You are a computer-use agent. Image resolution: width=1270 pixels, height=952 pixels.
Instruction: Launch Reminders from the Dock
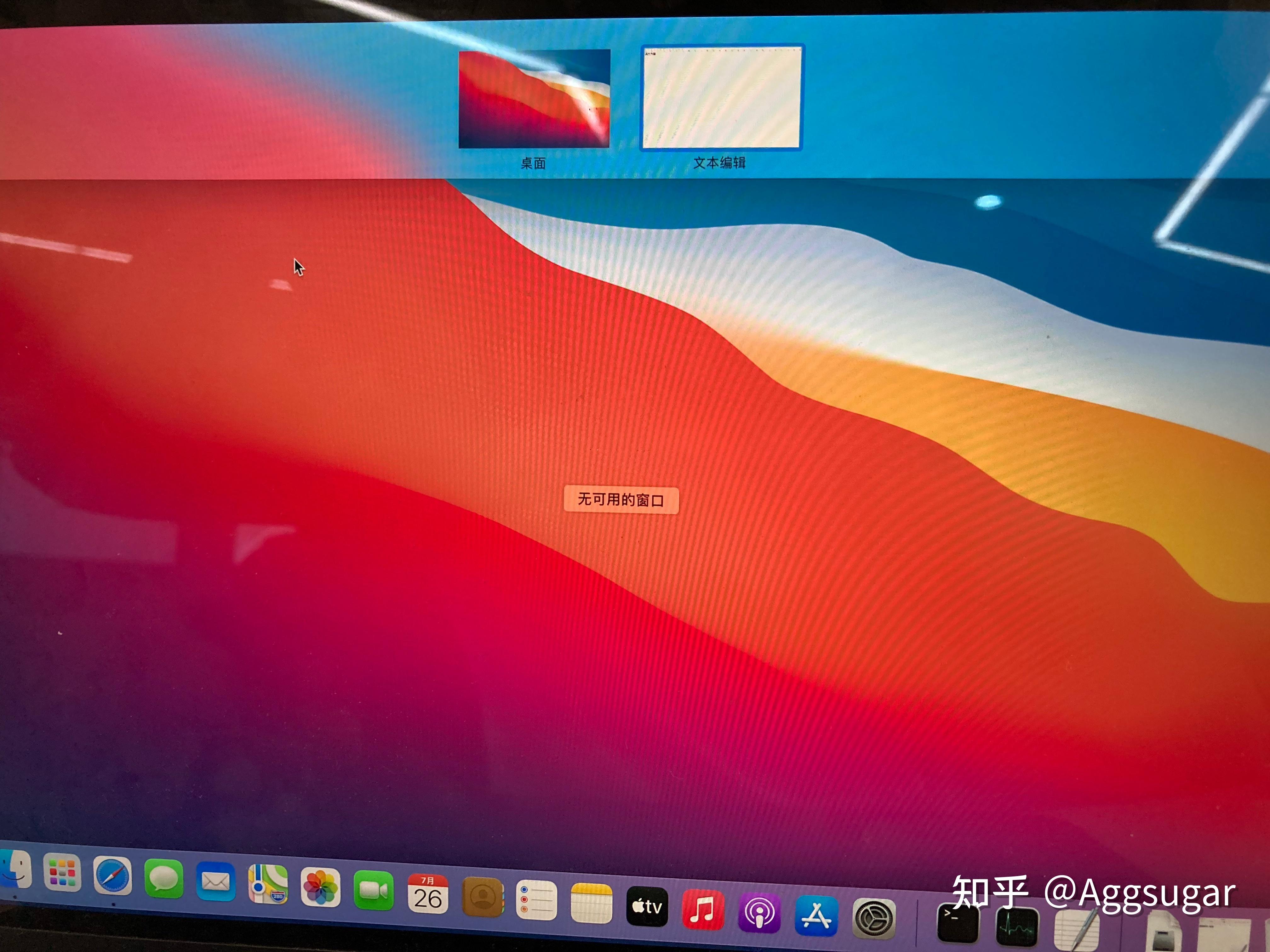536,900
